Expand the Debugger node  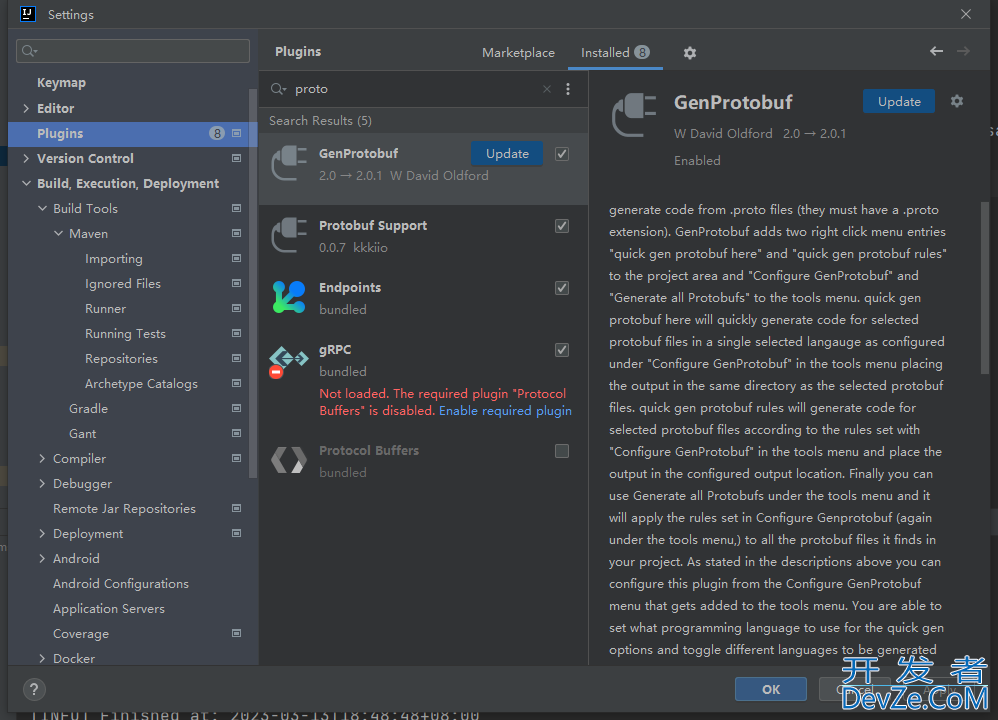pos(42,484)
